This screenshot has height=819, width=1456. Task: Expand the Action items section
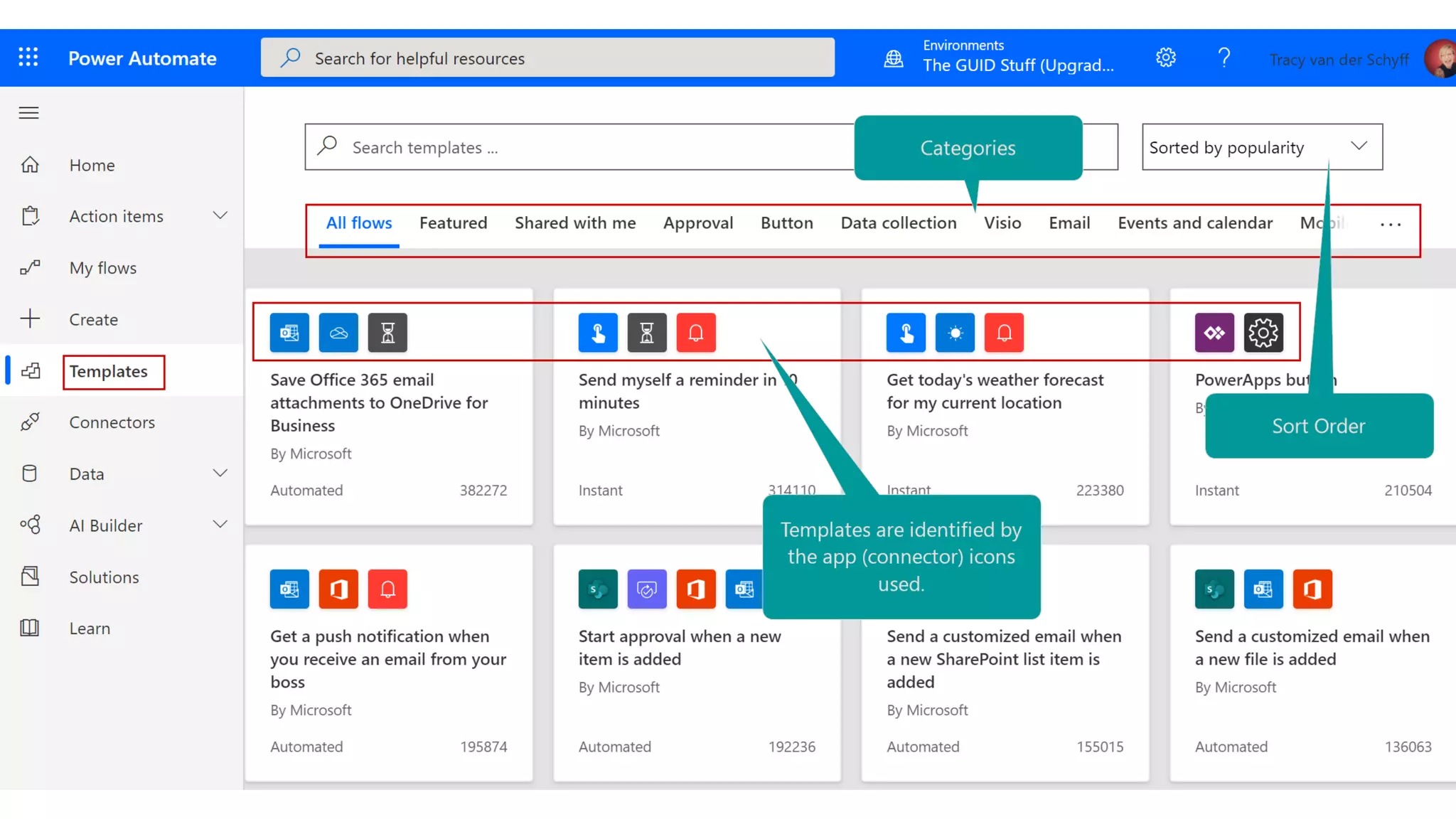coord(220,215)
